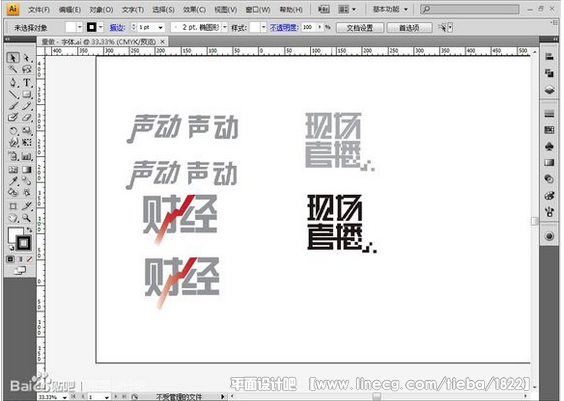The width and height of the screenshot is (564, 401).
Task: Select the Gradient tool in the tools panel
Action: 27,169
